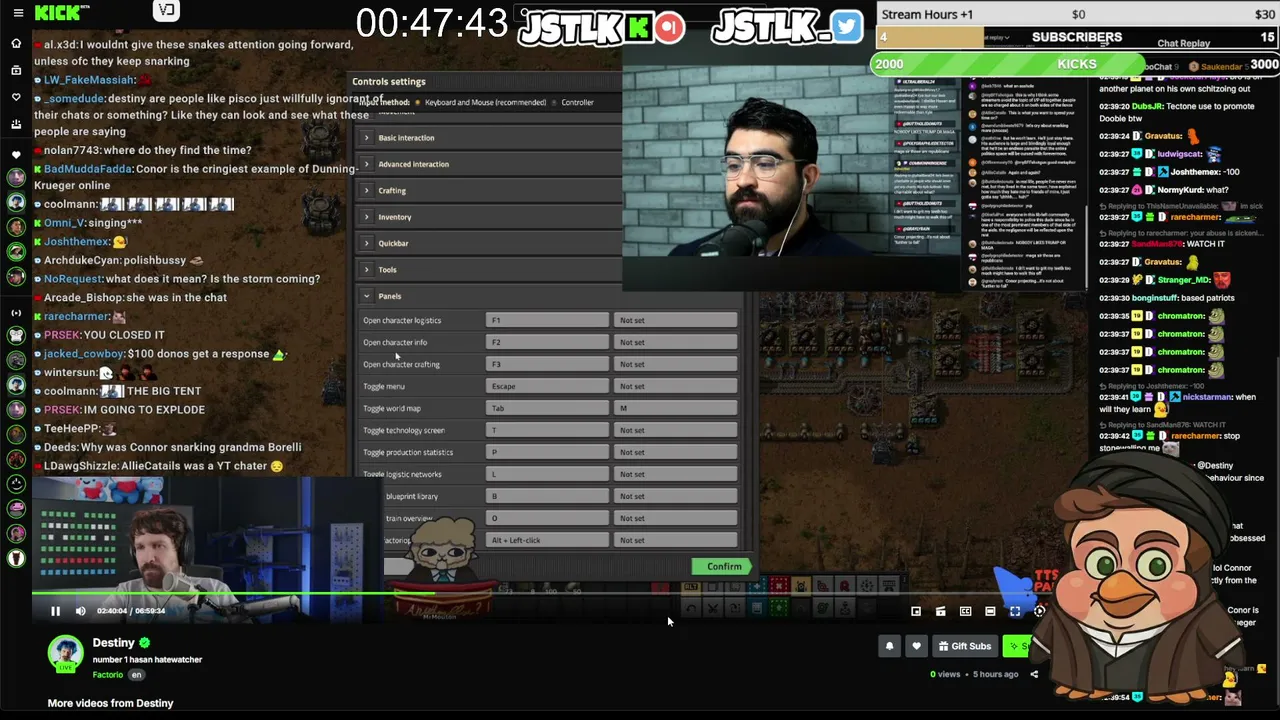This screenshot has width=1280, height=720.
Task: Edit the F3 keybind for Open character crafting
Action: pyautogui.click(x=547, y=364)
